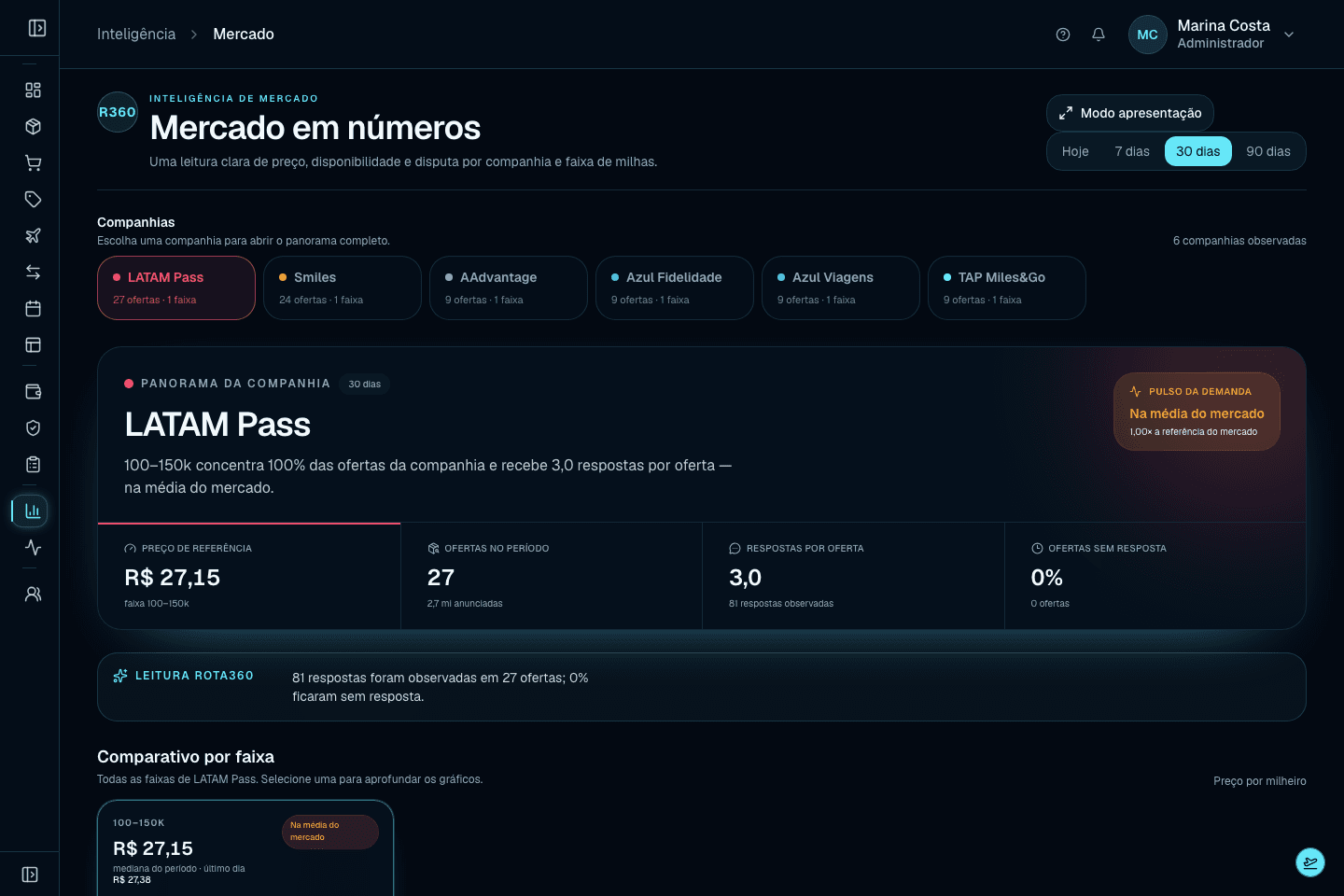
Task: Open the shield check icon in sidebar
Action: point(33,428)
